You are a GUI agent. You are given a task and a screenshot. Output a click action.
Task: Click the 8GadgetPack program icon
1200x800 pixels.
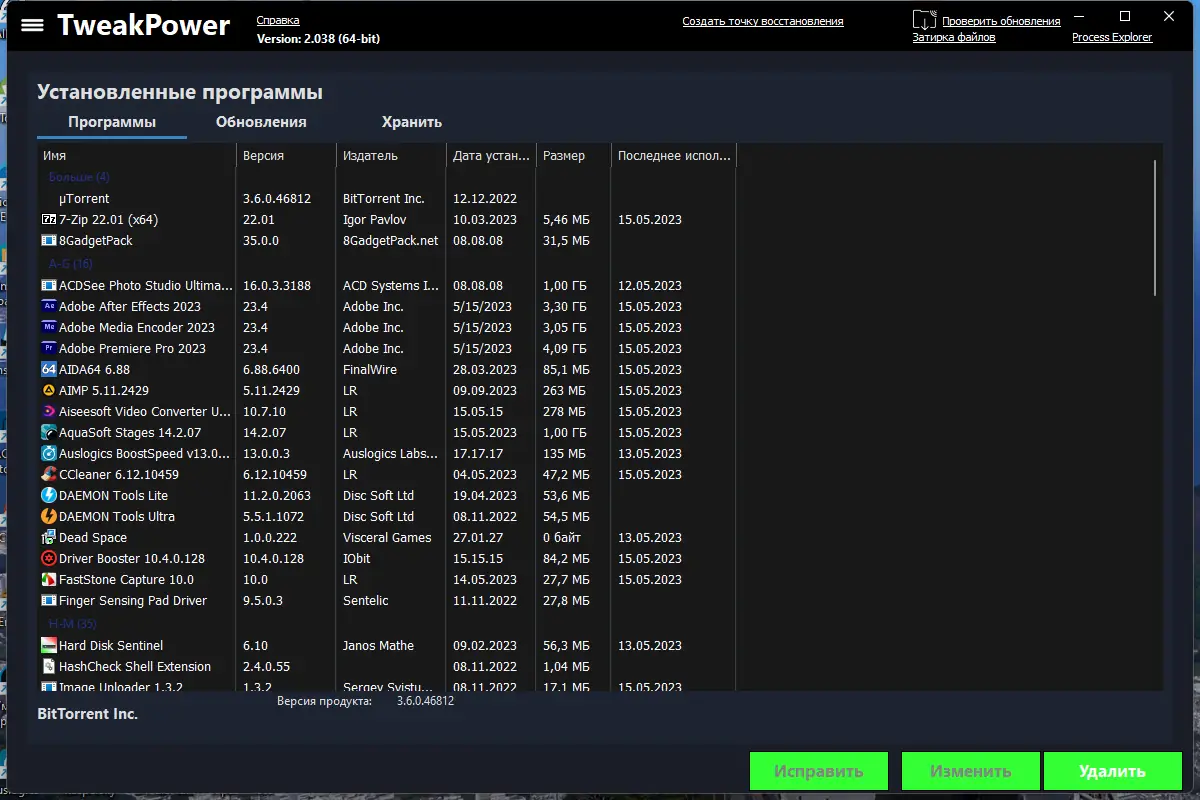pyautogui.click(x=49, y=241)
